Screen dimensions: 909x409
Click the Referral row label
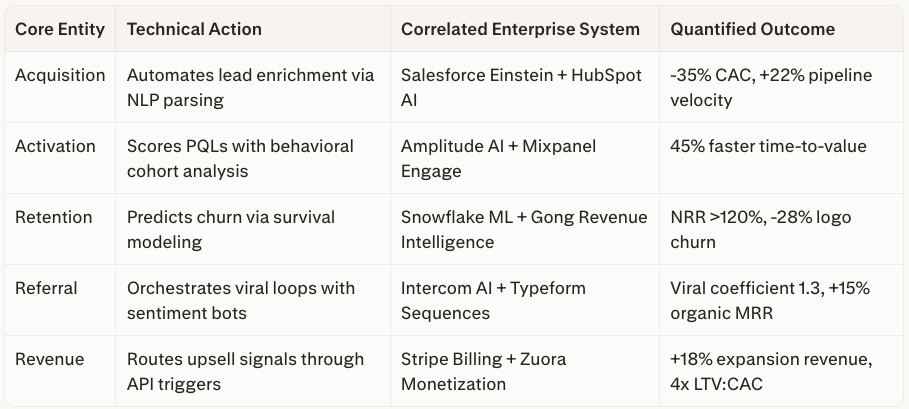pos(49,288)
